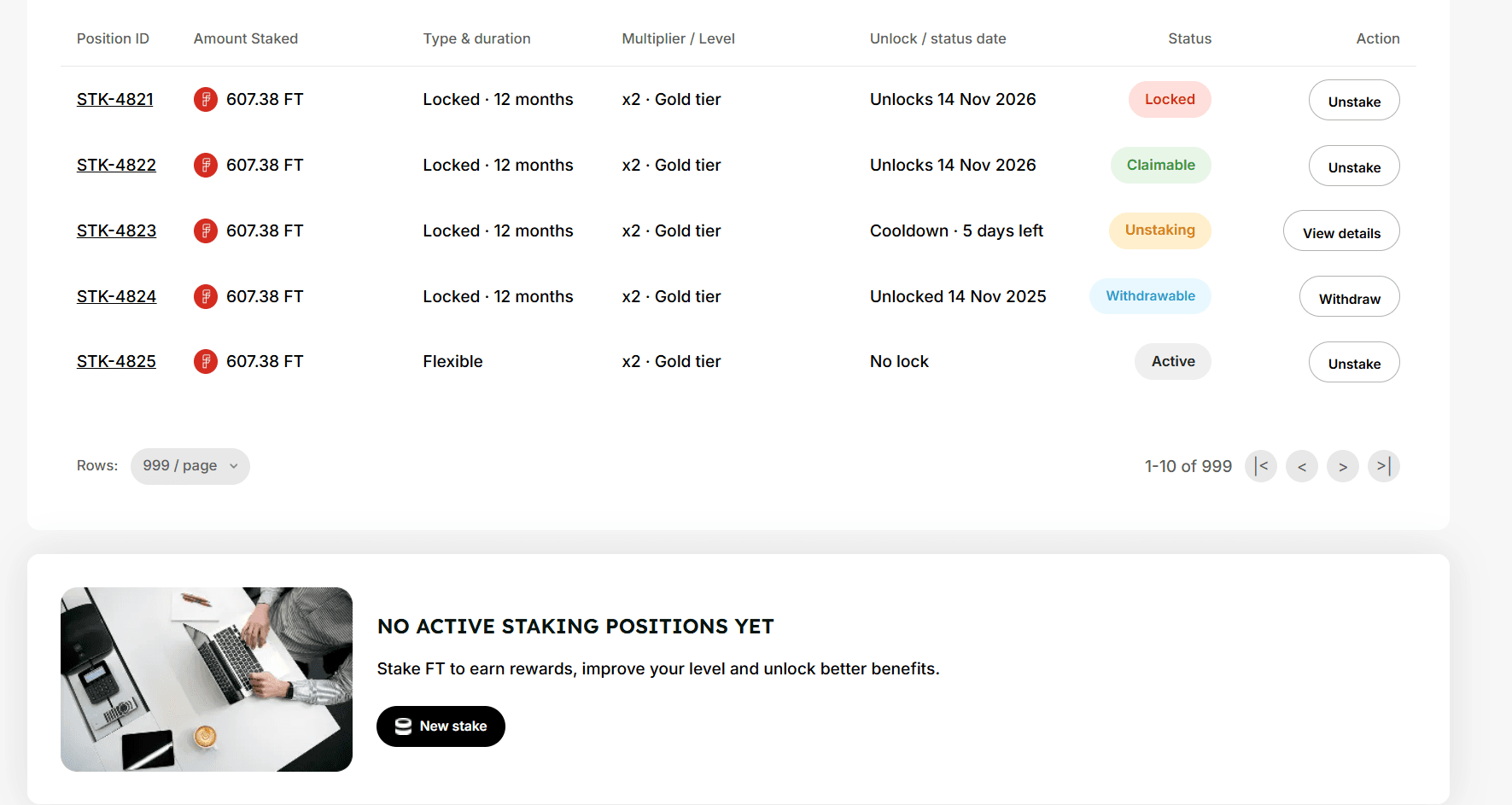Image resolution: width=1512 pixels, height=805 pixels.
Task: Click the FT token icon in STK-4825 row
Action: 206,361
